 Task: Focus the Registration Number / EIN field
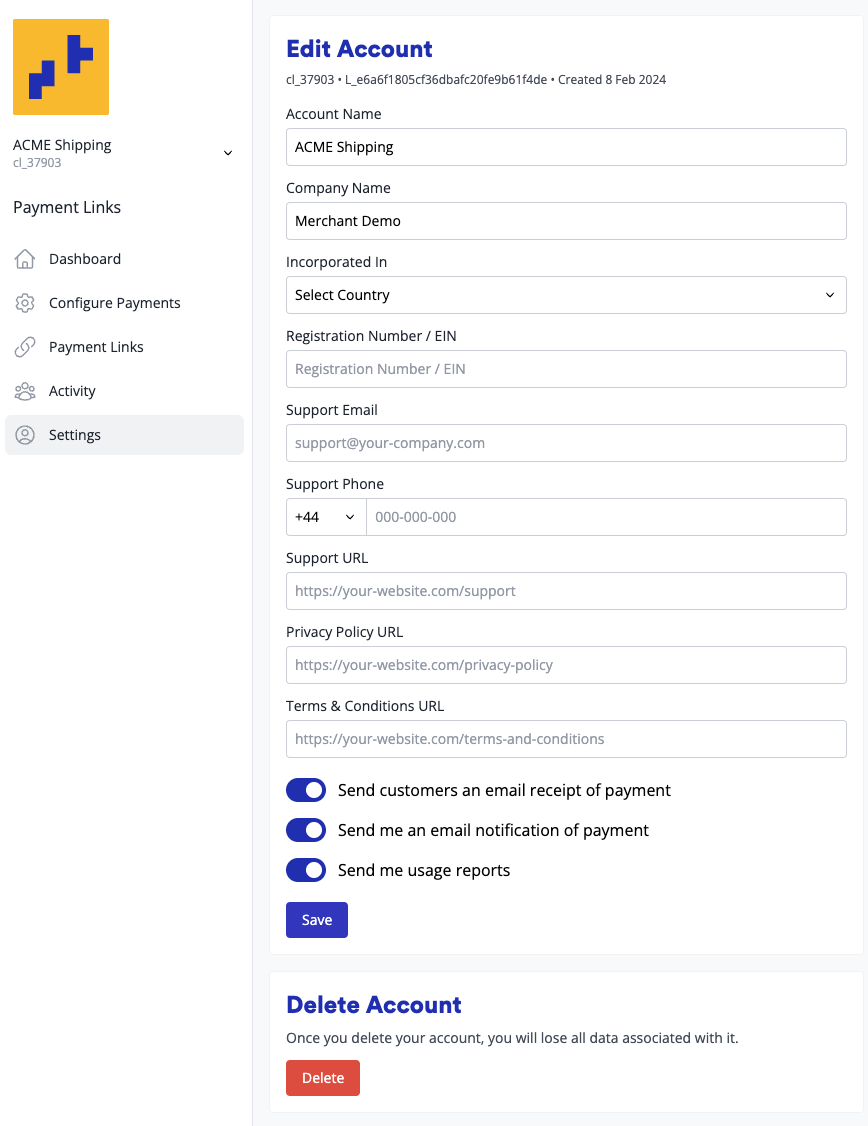566,369
